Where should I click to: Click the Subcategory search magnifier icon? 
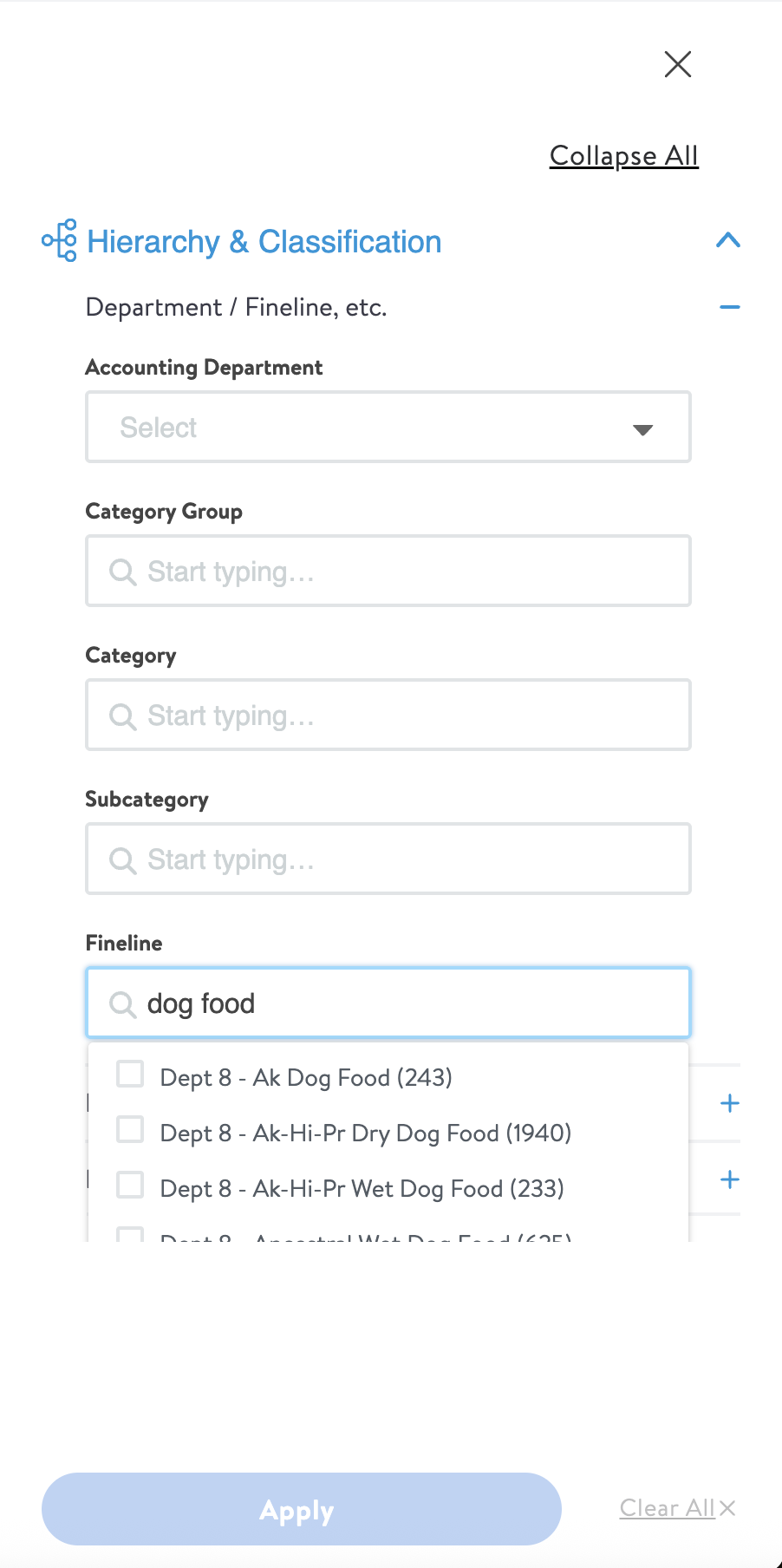coord(122,859)
